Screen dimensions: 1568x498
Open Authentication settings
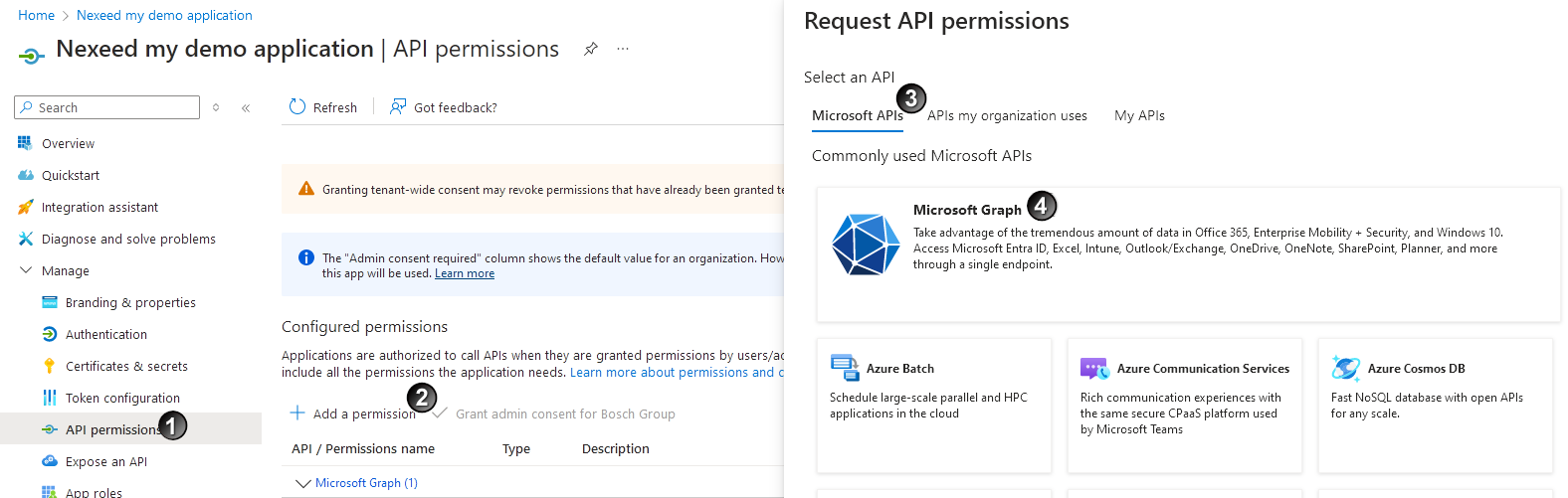(106, 334)
